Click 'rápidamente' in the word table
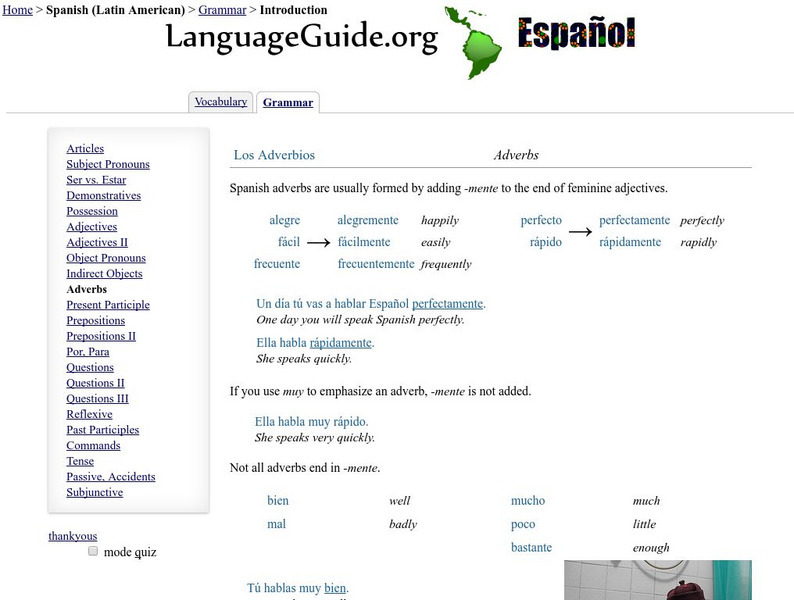The width and height of the screenshot is (794, 600). [630, 242]
